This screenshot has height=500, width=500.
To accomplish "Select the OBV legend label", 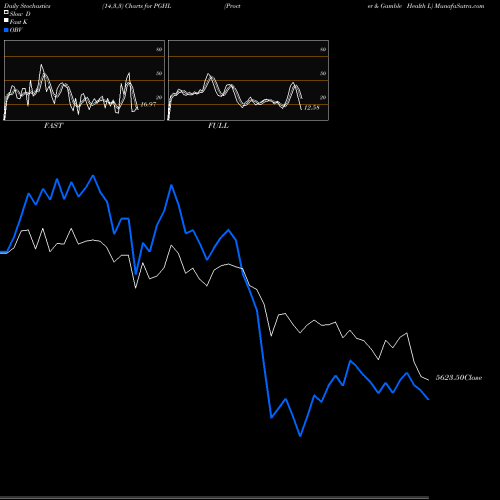I will pos(16,30).
